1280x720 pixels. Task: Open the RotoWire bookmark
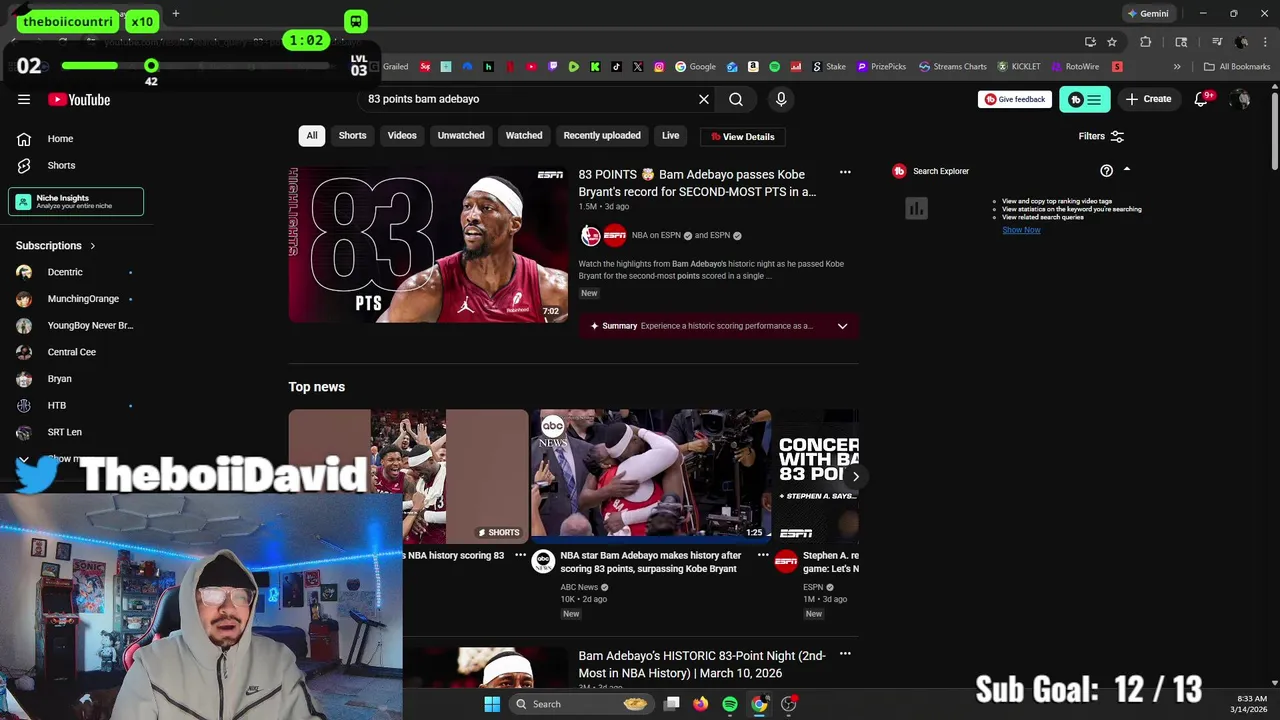coord(1074,67)
